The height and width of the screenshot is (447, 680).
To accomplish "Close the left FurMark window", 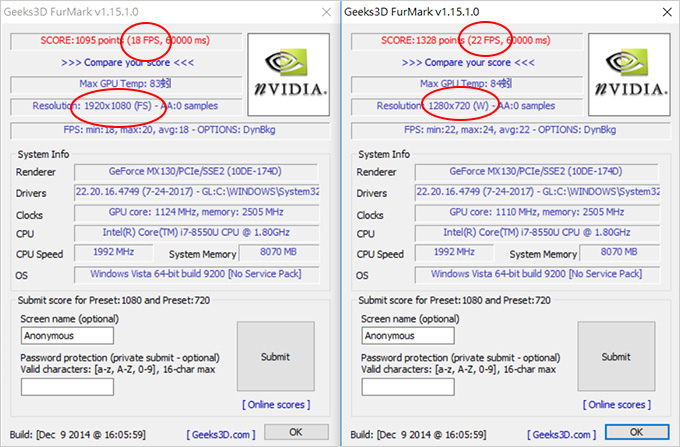I will point(327,12).
